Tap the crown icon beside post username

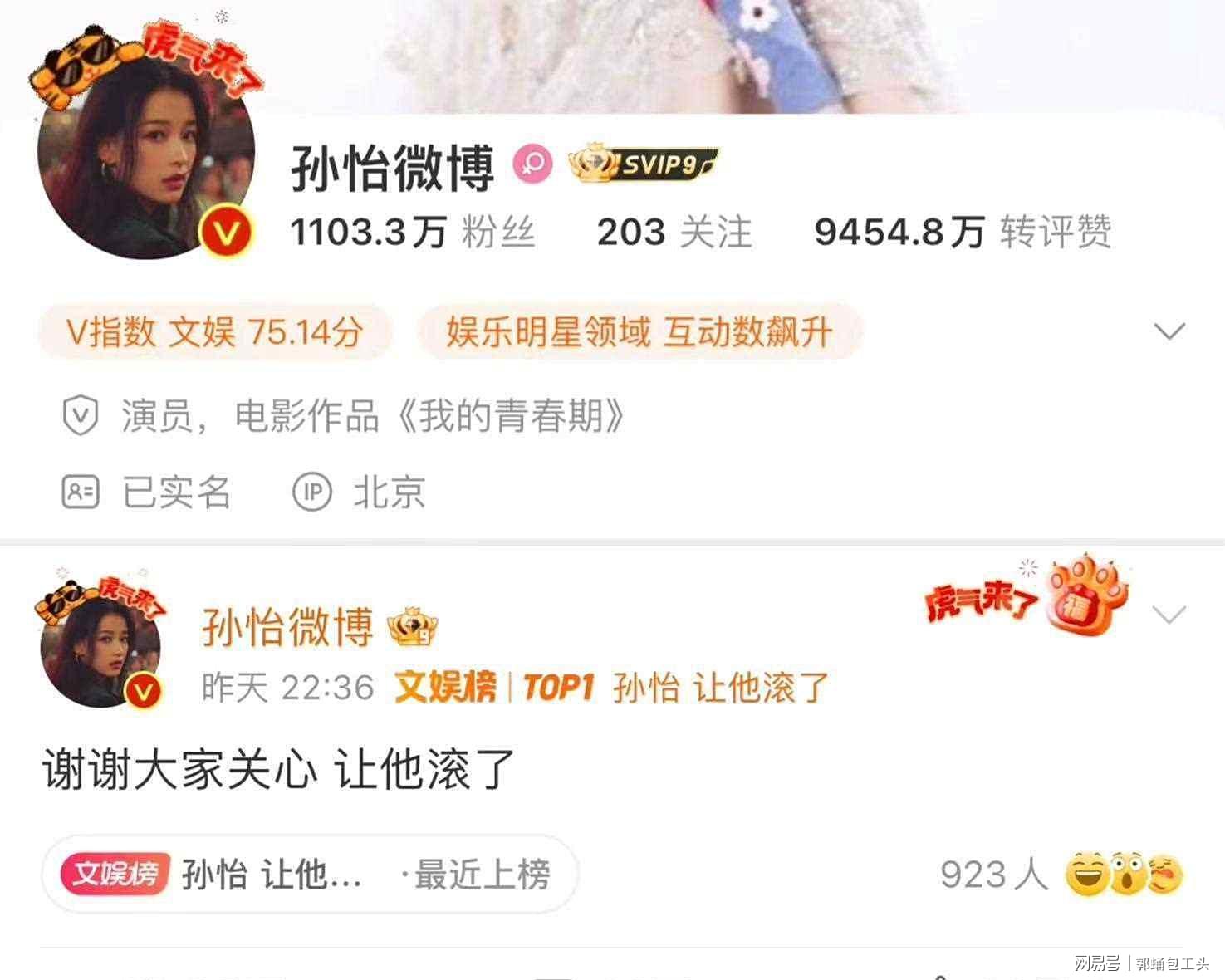tap(414, 627)
